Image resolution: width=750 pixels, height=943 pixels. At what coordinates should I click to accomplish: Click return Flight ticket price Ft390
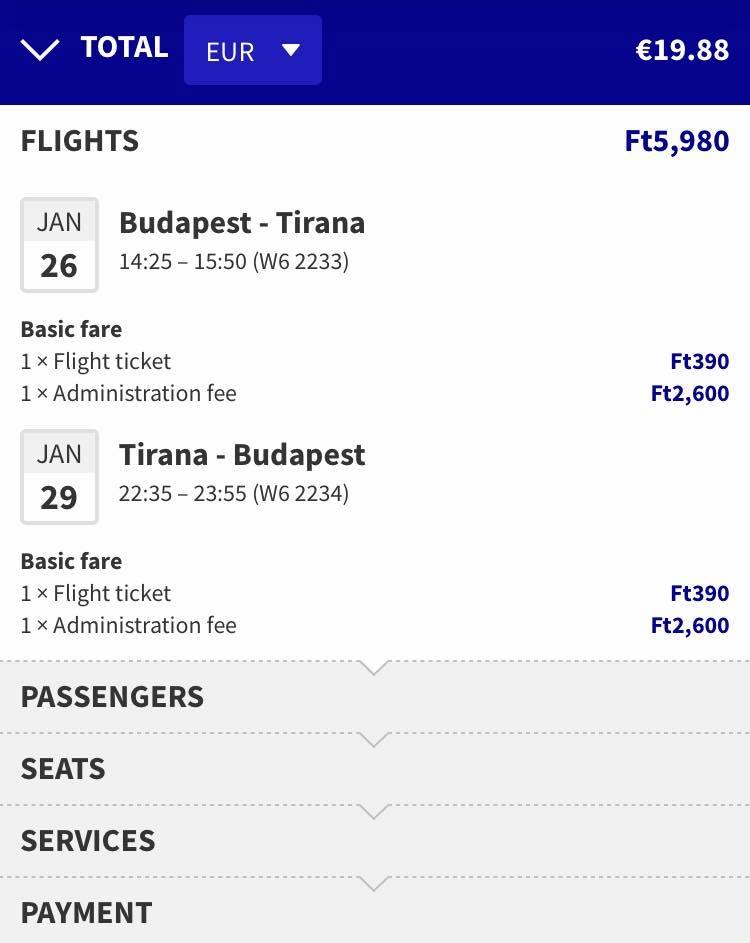tap(699, 593)
